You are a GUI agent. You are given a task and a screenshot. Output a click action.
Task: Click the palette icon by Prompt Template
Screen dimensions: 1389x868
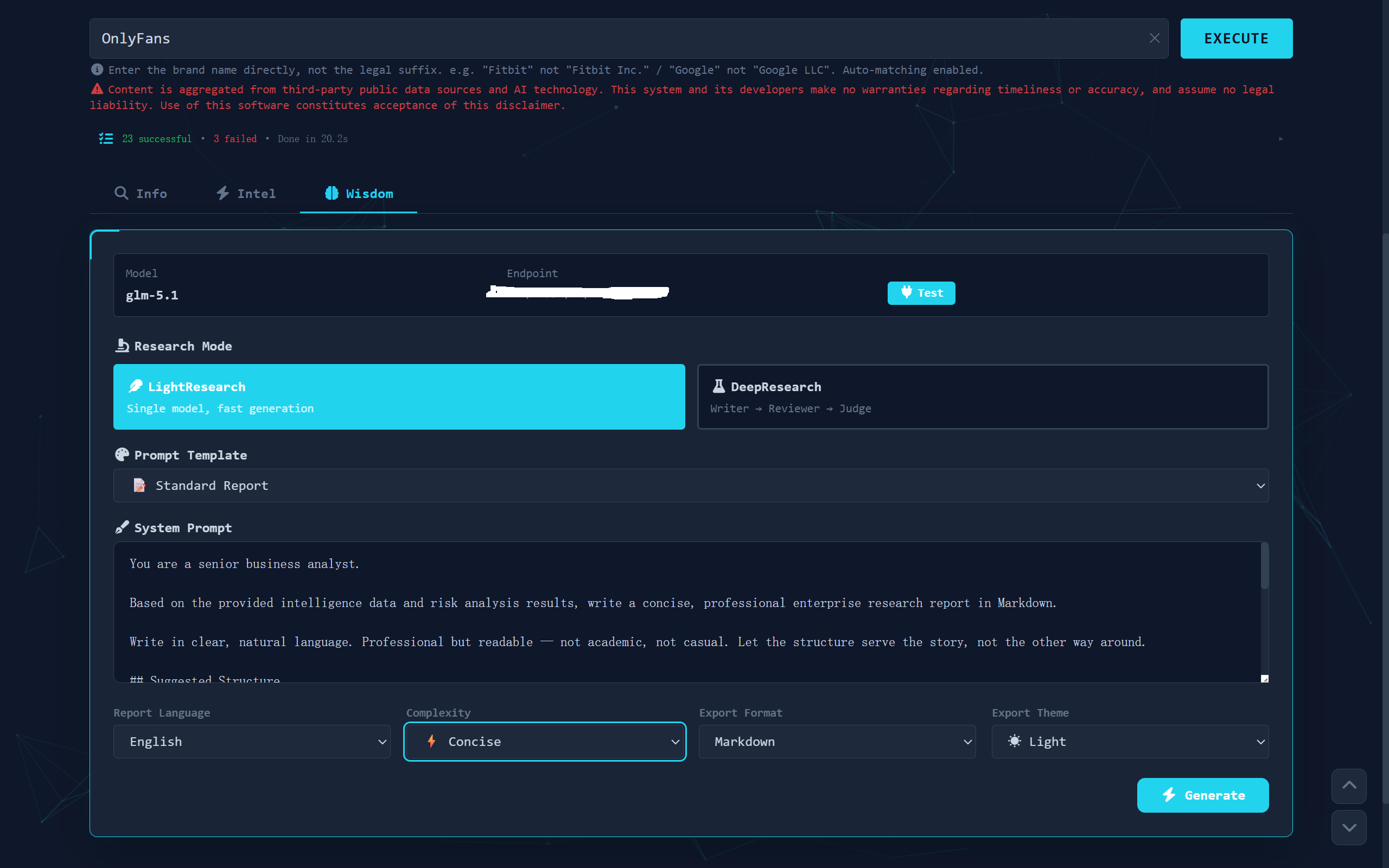122,455
